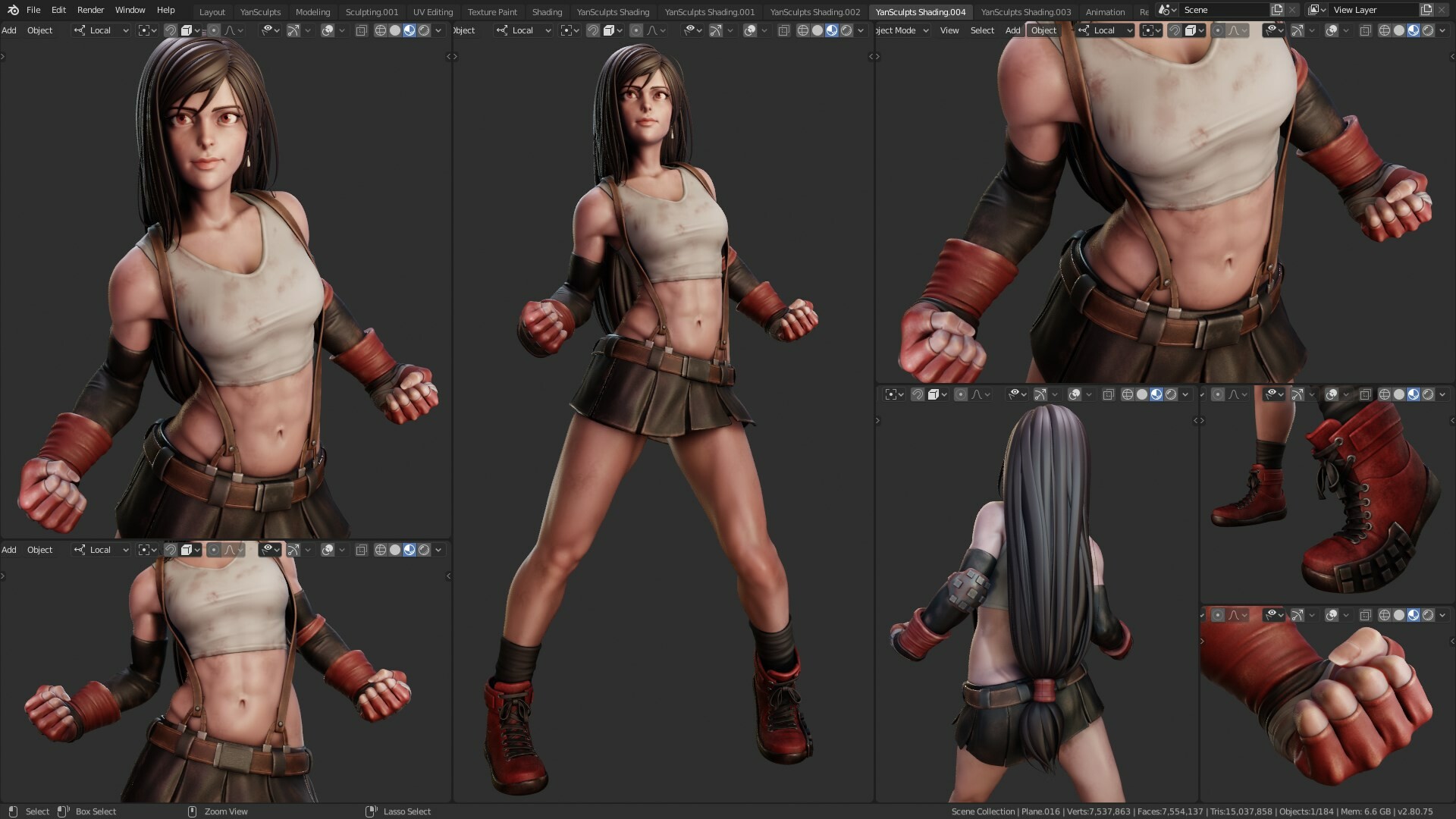Switch to the YanSculpts Shading.003 workspace tab
Image resolution: width=1456 pixels, height=819 pixels.
tap(1026, 12)
